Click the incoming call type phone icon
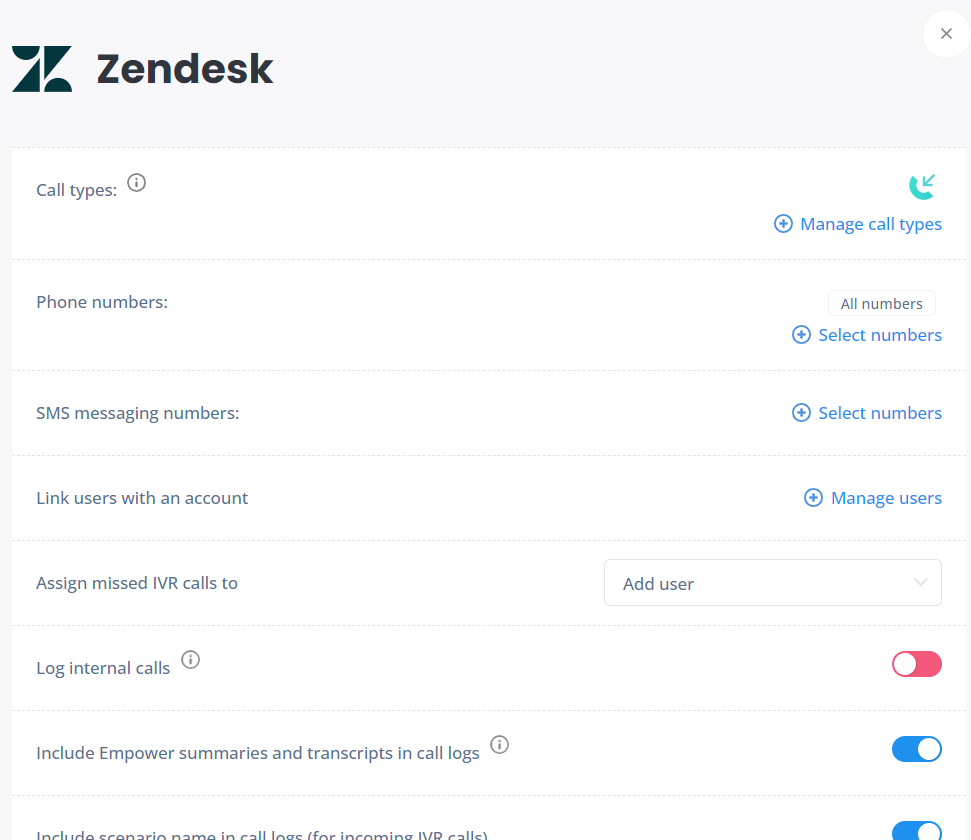Viewport: 971px width, 840px height. [x=922, y=186]
